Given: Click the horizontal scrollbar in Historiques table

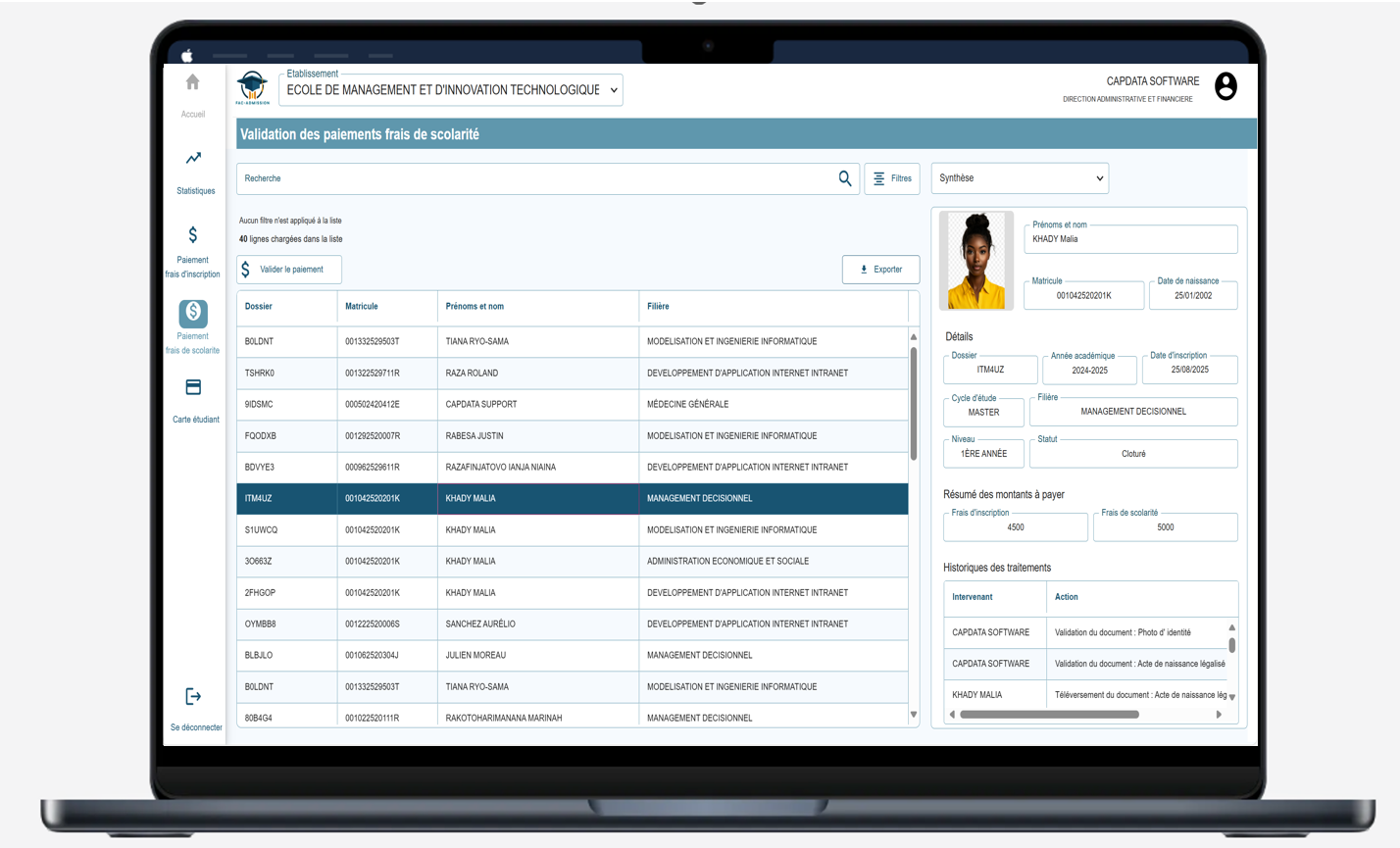Looking at the screenshot, I should click(1049, 715).
